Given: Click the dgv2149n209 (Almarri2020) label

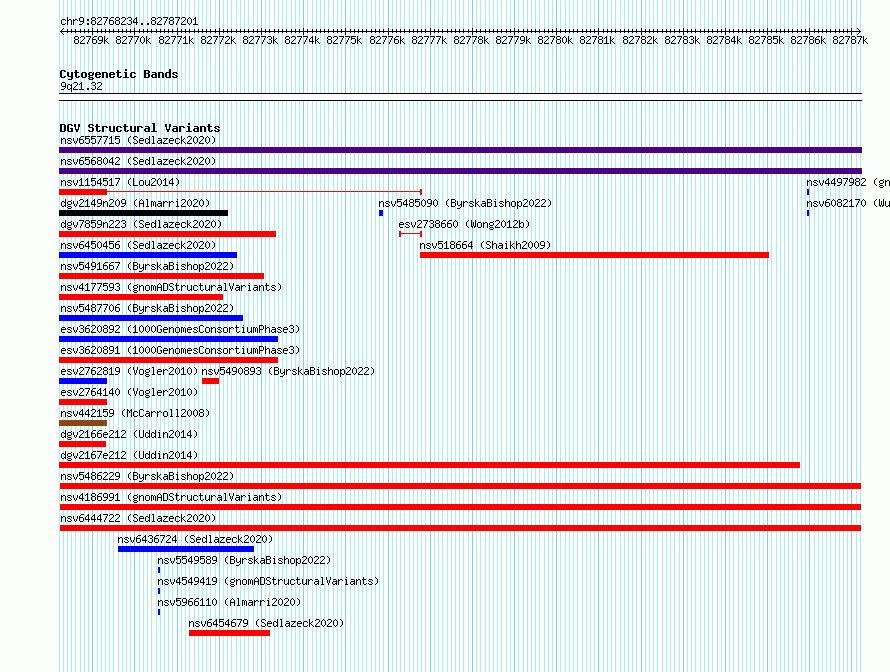Looking at the screenshot, I should tap(135, 203).
